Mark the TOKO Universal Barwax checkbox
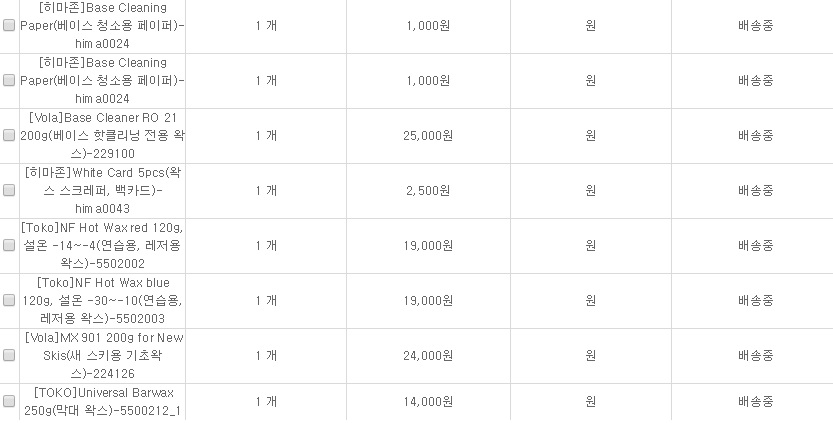The height and width of the screenshot is (423, 833). pos(9,401)
